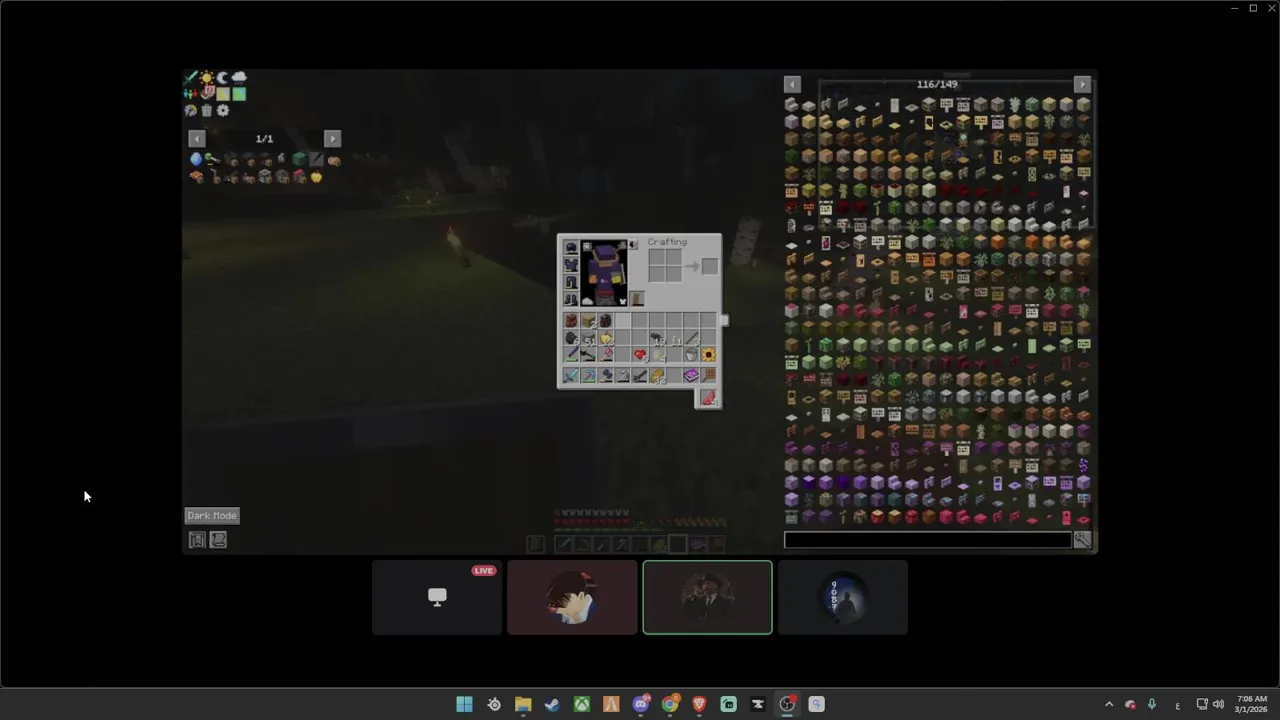Click the red item slot below inventory
Viewport: 1280px width, 720px height.
point(709,398)
